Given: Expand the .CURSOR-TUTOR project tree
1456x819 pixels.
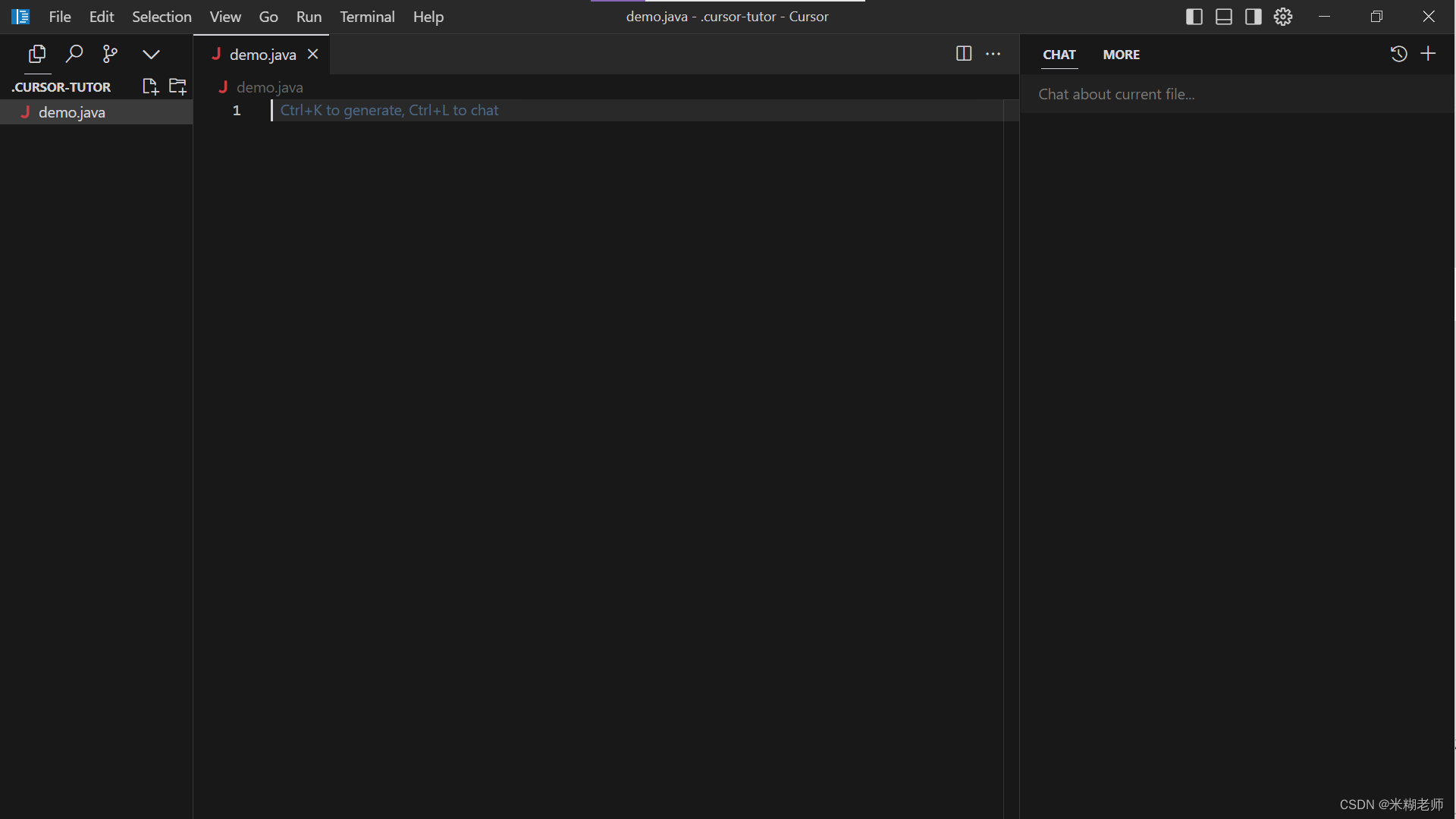Looking at the screenshot, I should click(x=61, y=87).
